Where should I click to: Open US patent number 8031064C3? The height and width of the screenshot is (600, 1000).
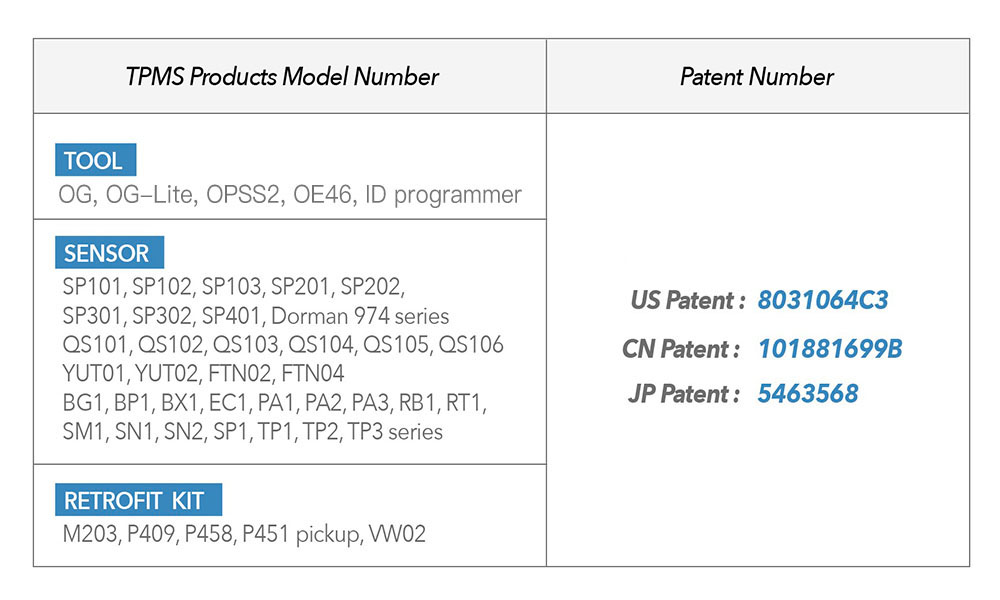823,300
